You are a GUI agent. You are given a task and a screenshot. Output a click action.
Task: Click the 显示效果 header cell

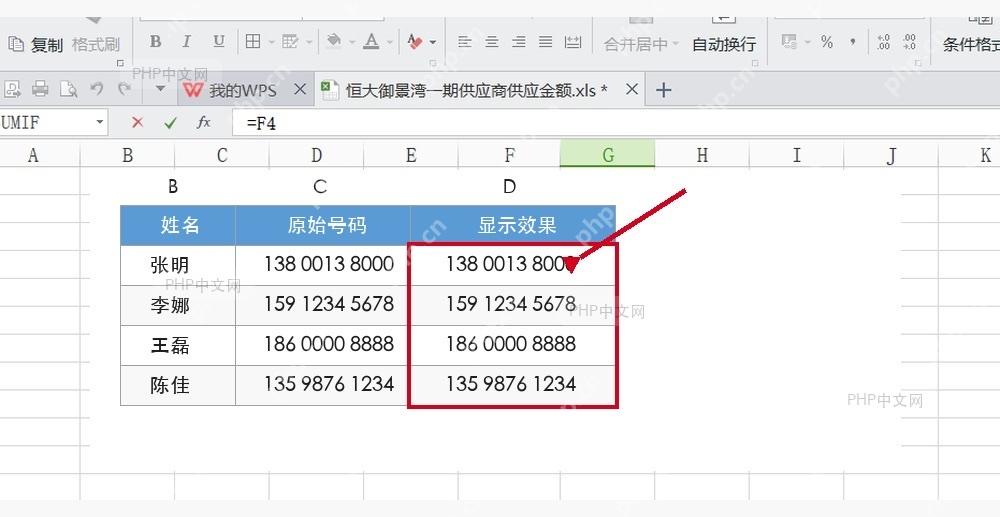tap(513, 225)
